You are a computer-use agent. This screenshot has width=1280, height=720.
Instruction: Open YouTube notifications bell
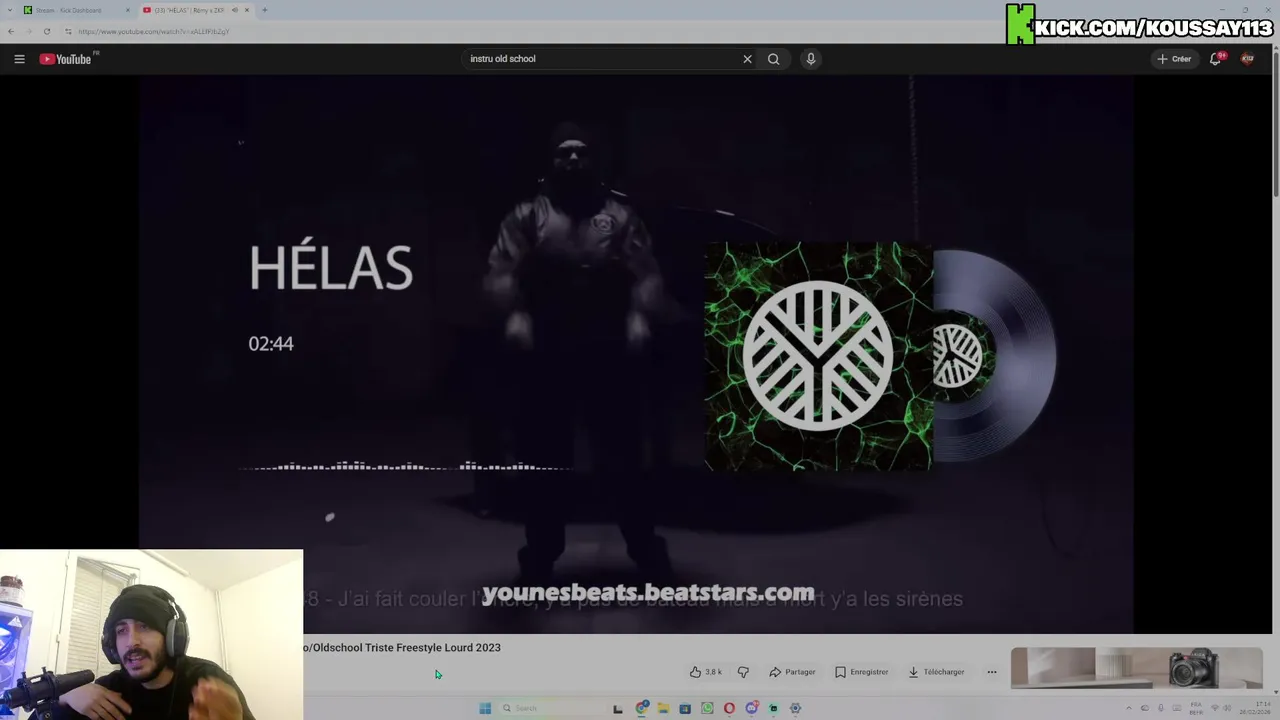tap(1216, 59)
